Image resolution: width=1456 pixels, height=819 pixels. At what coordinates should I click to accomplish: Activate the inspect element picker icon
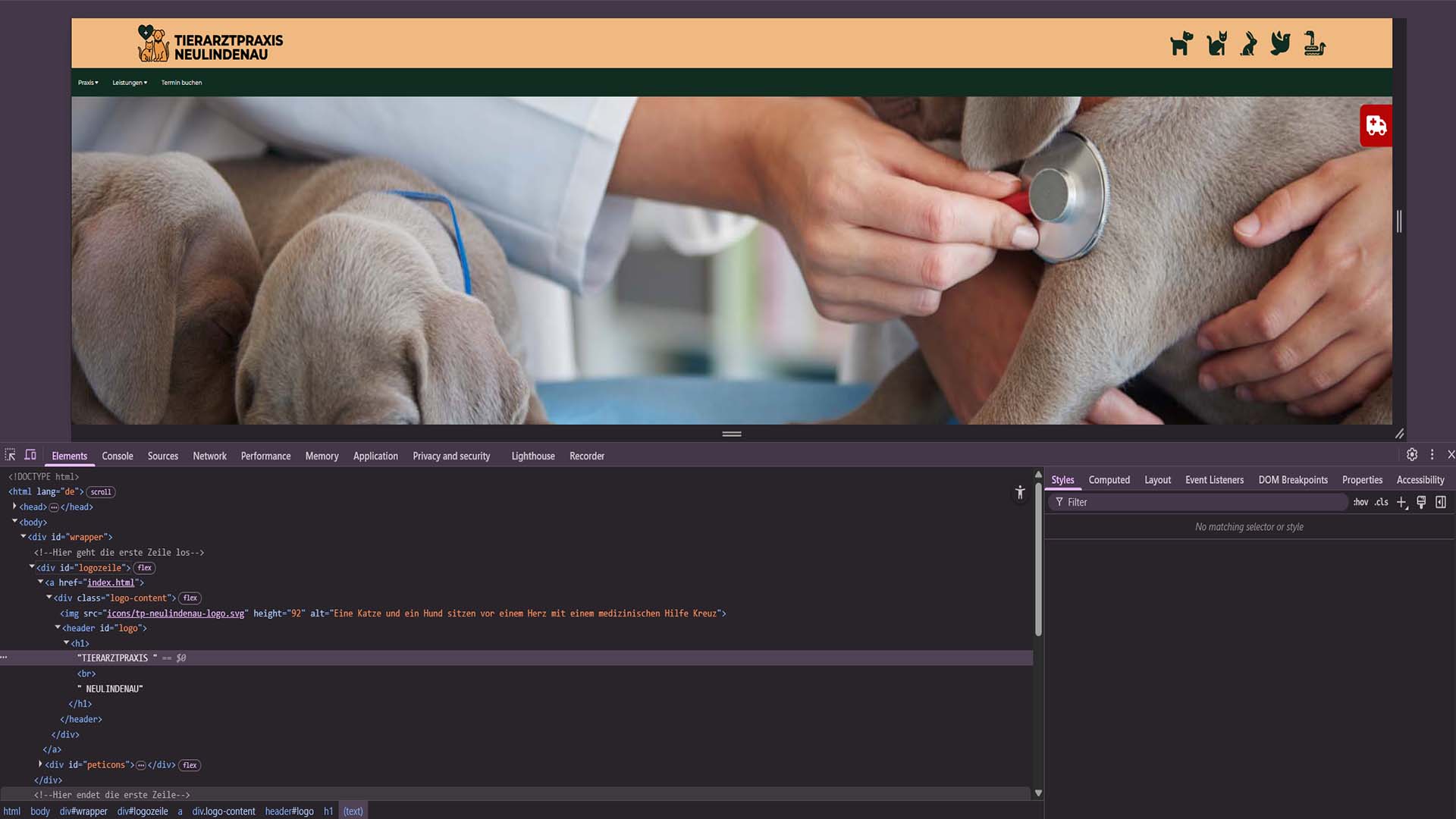10,455
